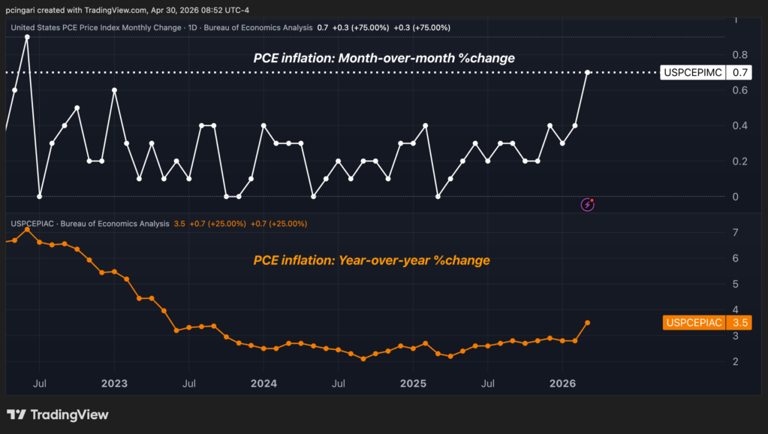
Task: Click the 2026 label on time axis
Action: 562,383
